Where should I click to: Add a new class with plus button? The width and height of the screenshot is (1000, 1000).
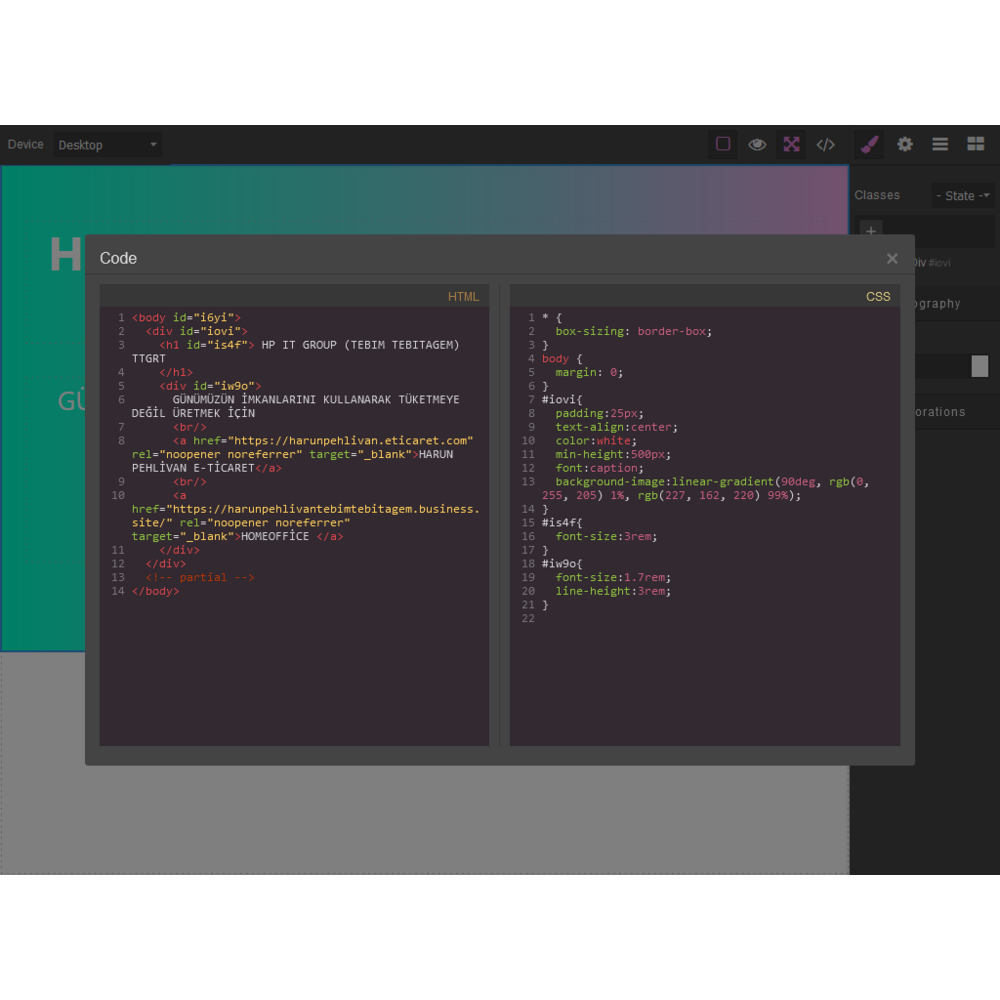click(871, 230)
